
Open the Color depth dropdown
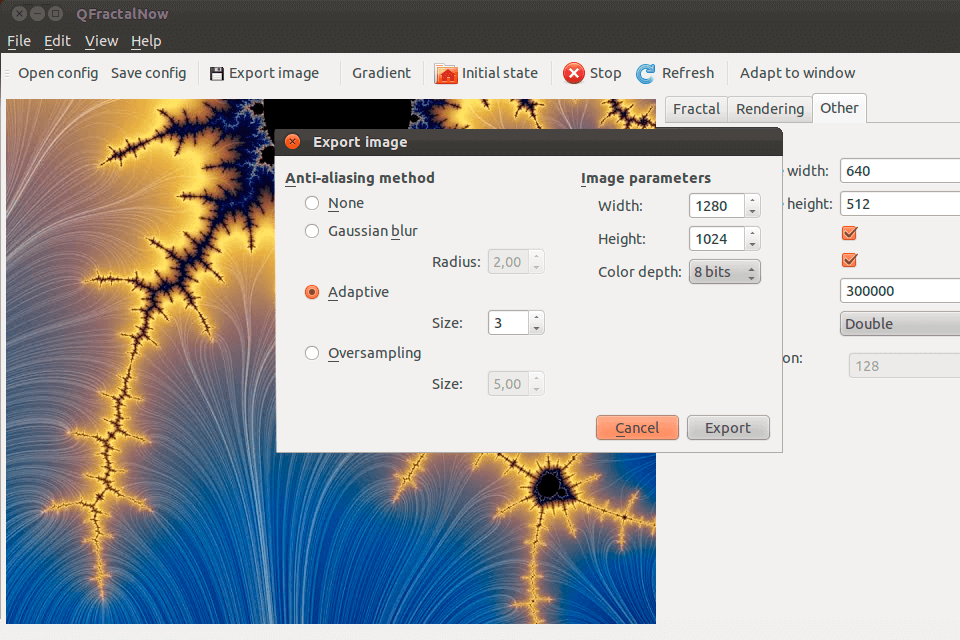pos(724,272)
